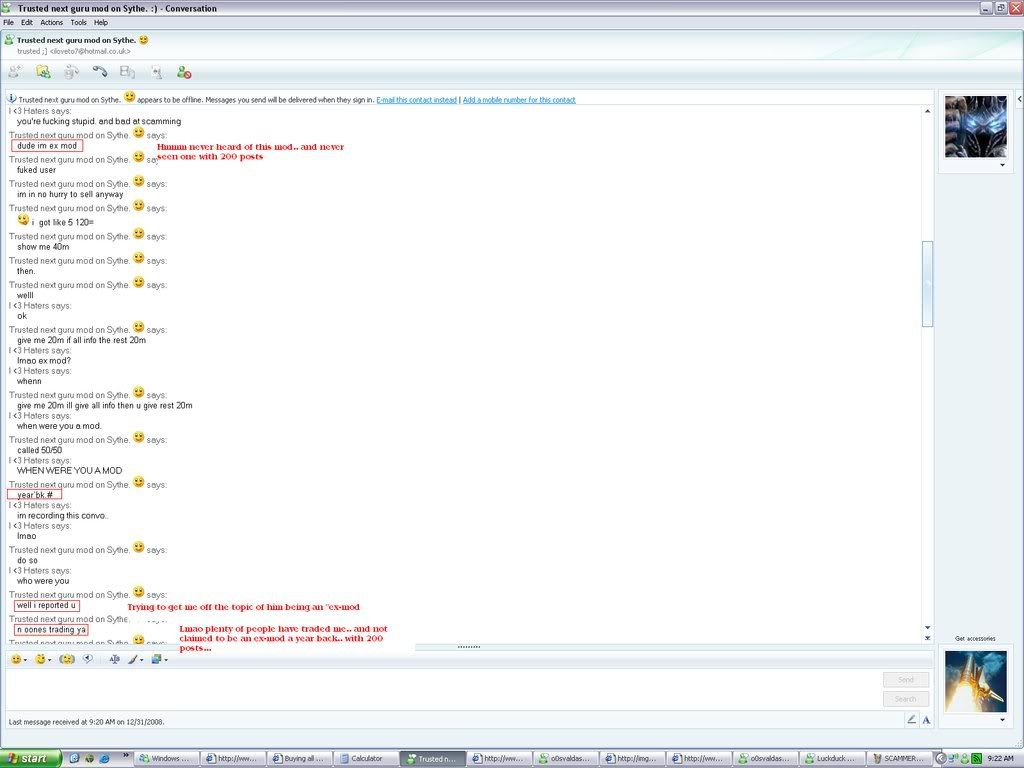Start a video call icon
Viewport: 1024px width, 768px height.
click(71, 72)
